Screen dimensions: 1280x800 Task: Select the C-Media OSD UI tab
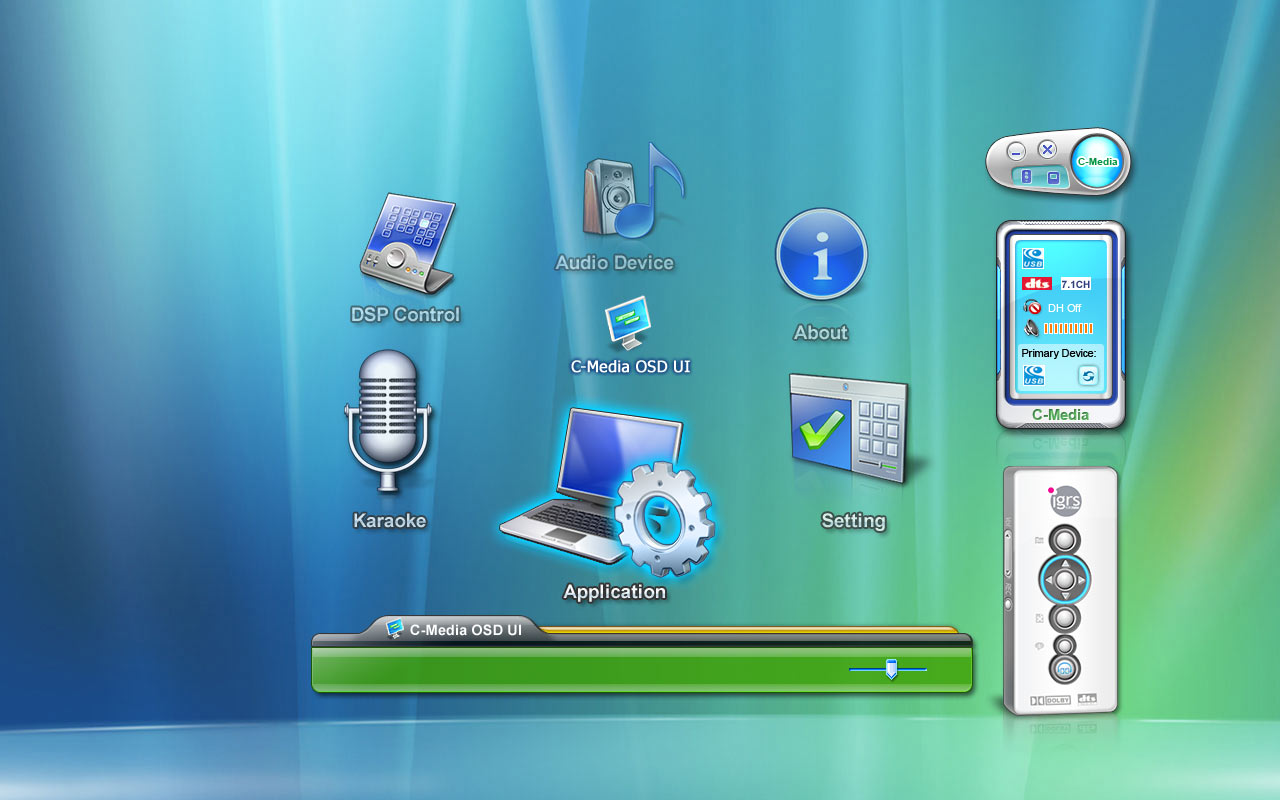coord(455,630)
